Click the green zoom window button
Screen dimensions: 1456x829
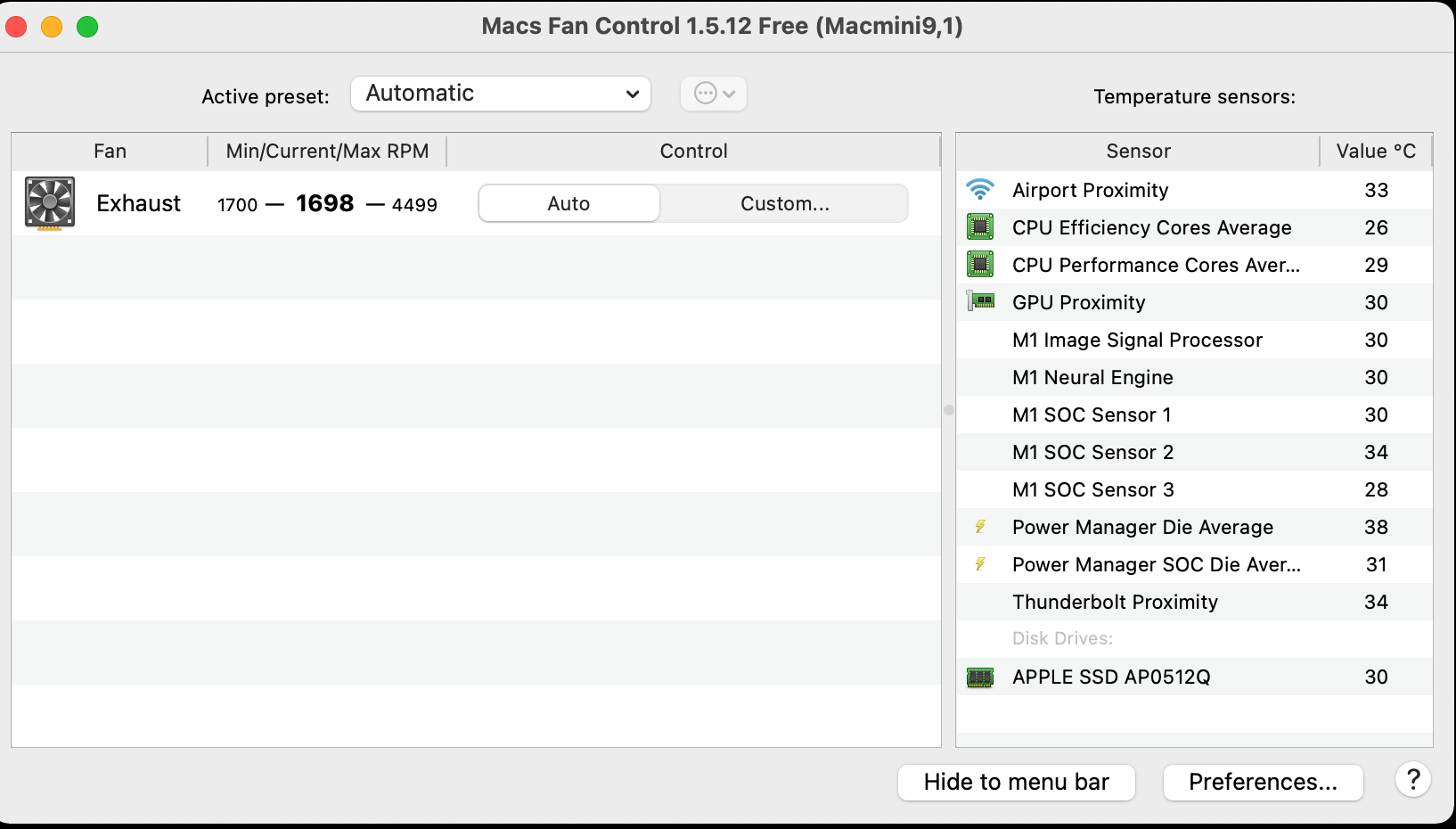pyautogui.click(x=87, y=27)
